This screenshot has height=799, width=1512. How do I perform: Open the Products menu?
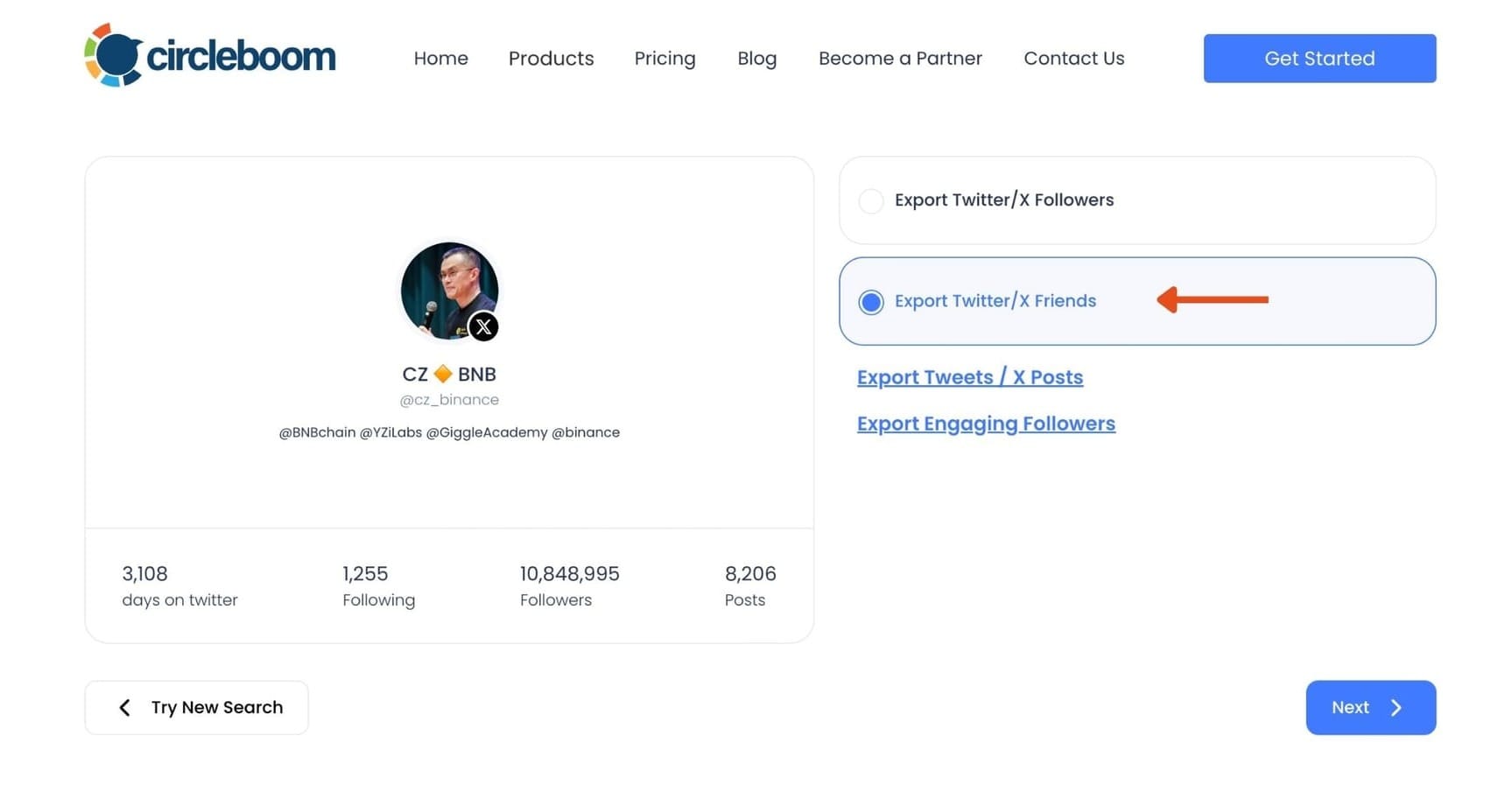[x=551, y=59]
